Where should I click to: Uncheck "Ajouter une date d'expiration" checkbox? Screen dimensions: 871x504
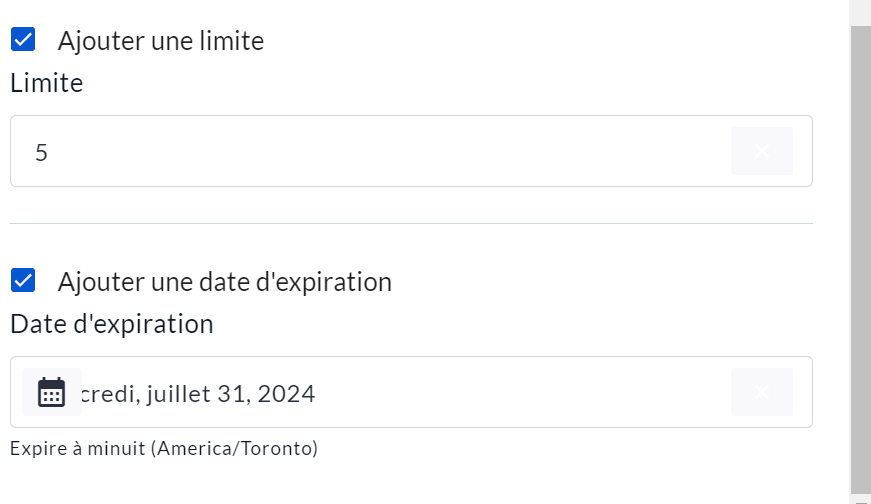tap(23, 281)
